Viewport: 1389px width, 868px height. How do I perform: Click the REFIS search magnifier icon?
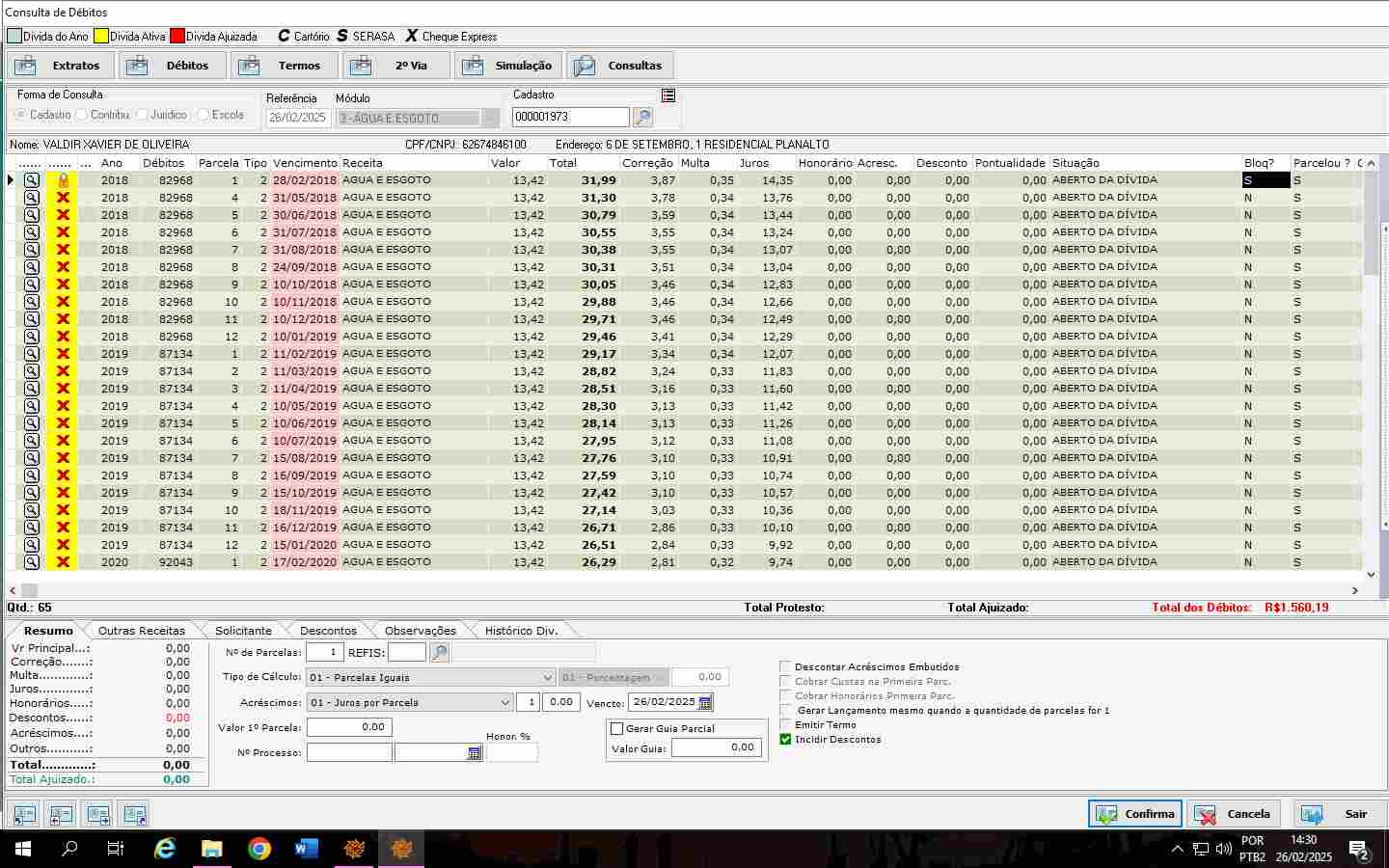pos(439,653)
